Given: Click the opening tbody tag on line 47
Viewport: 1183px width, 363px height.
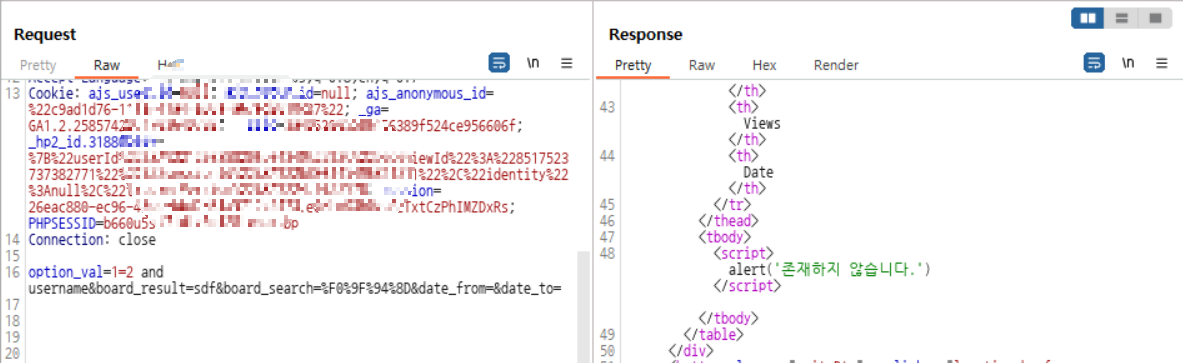Looking at the screenshot, I should coord(724,237).
